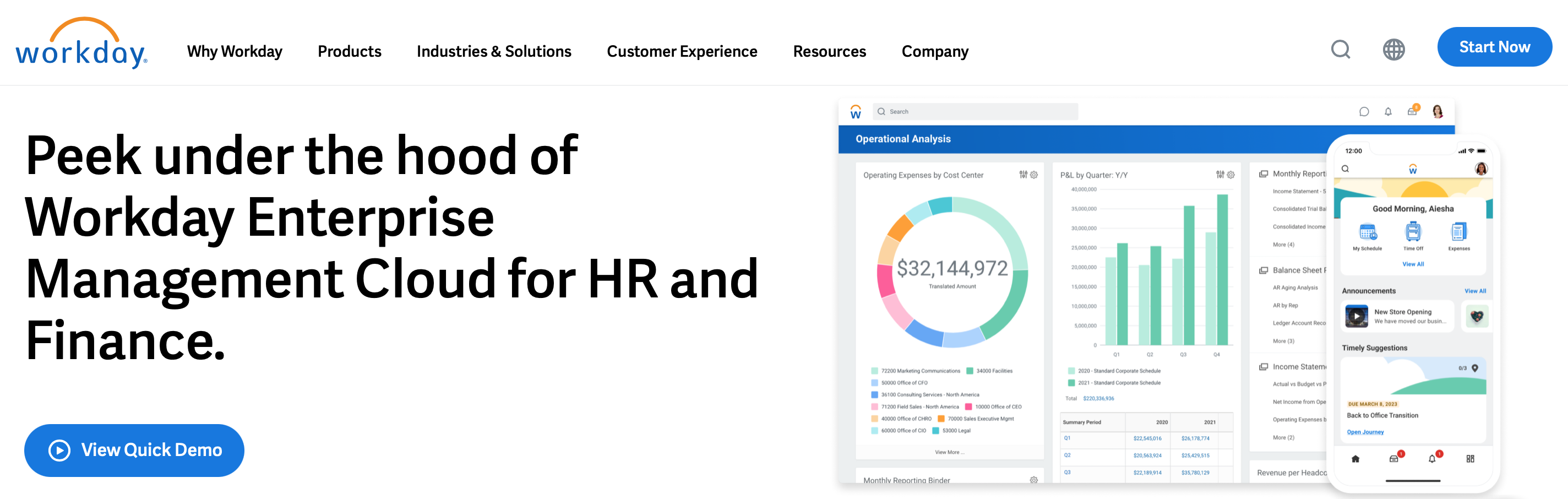Click the mobile profile avatar
This screenshot has height=499, width=1568.
pos(1481,169)
